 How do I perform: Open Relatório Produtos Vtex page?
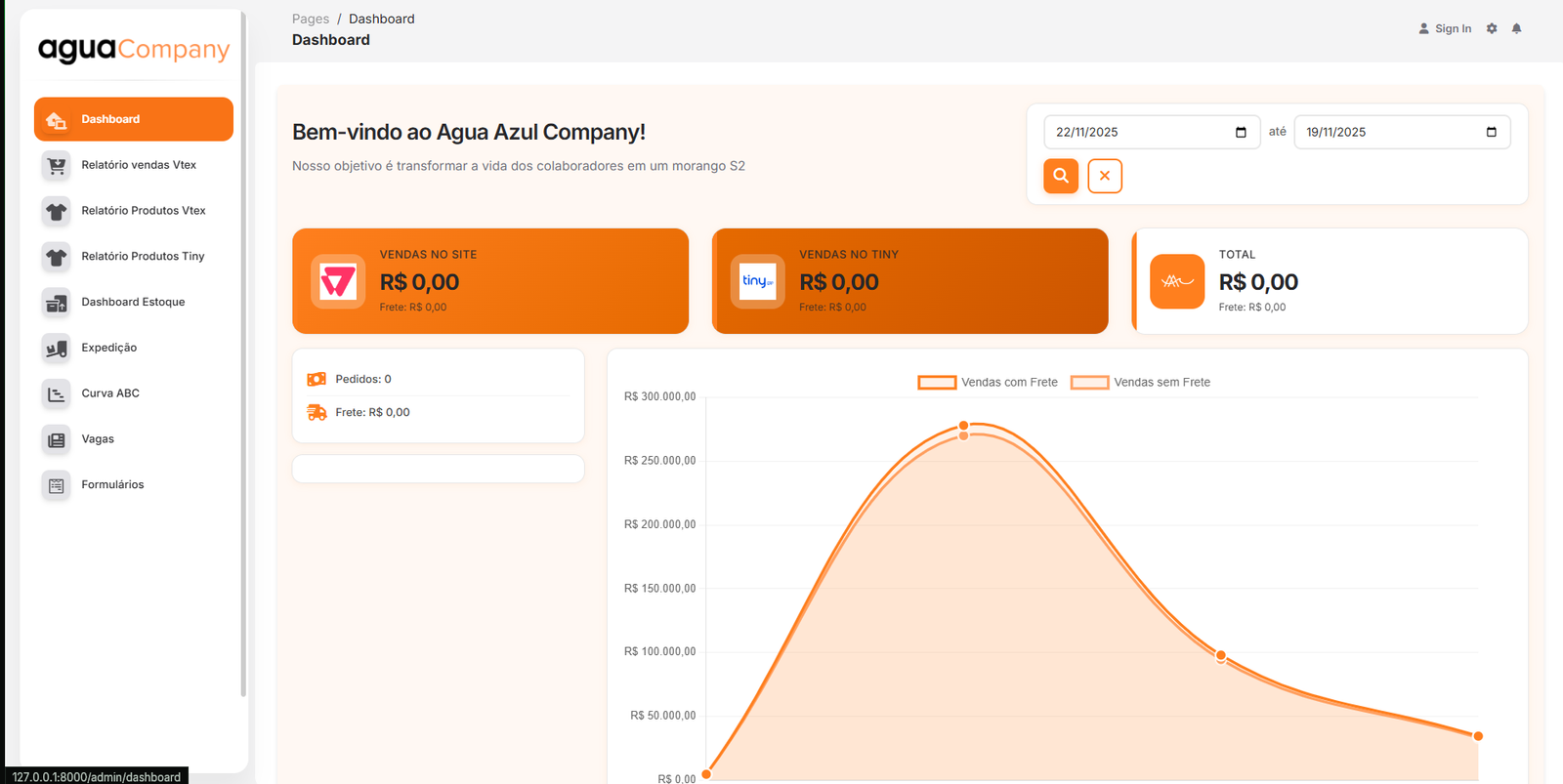tap(144, 211)
